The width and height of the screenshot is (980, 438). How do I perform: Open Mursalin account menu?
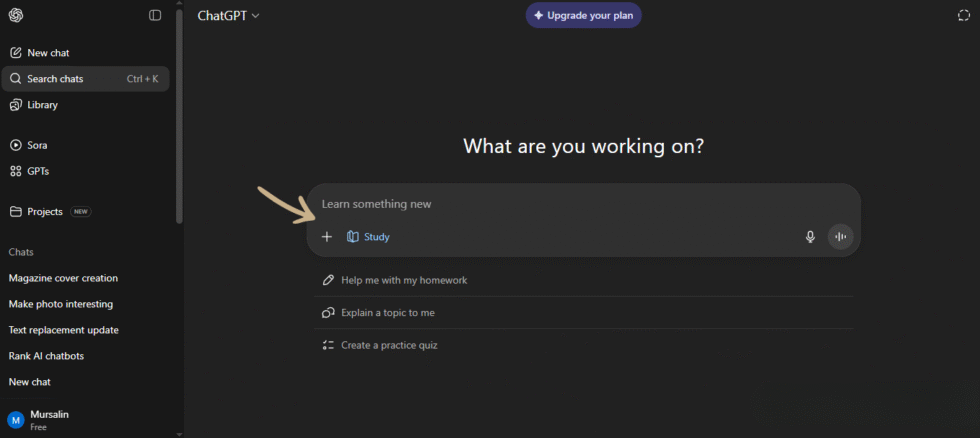click(x=49, y=419)
